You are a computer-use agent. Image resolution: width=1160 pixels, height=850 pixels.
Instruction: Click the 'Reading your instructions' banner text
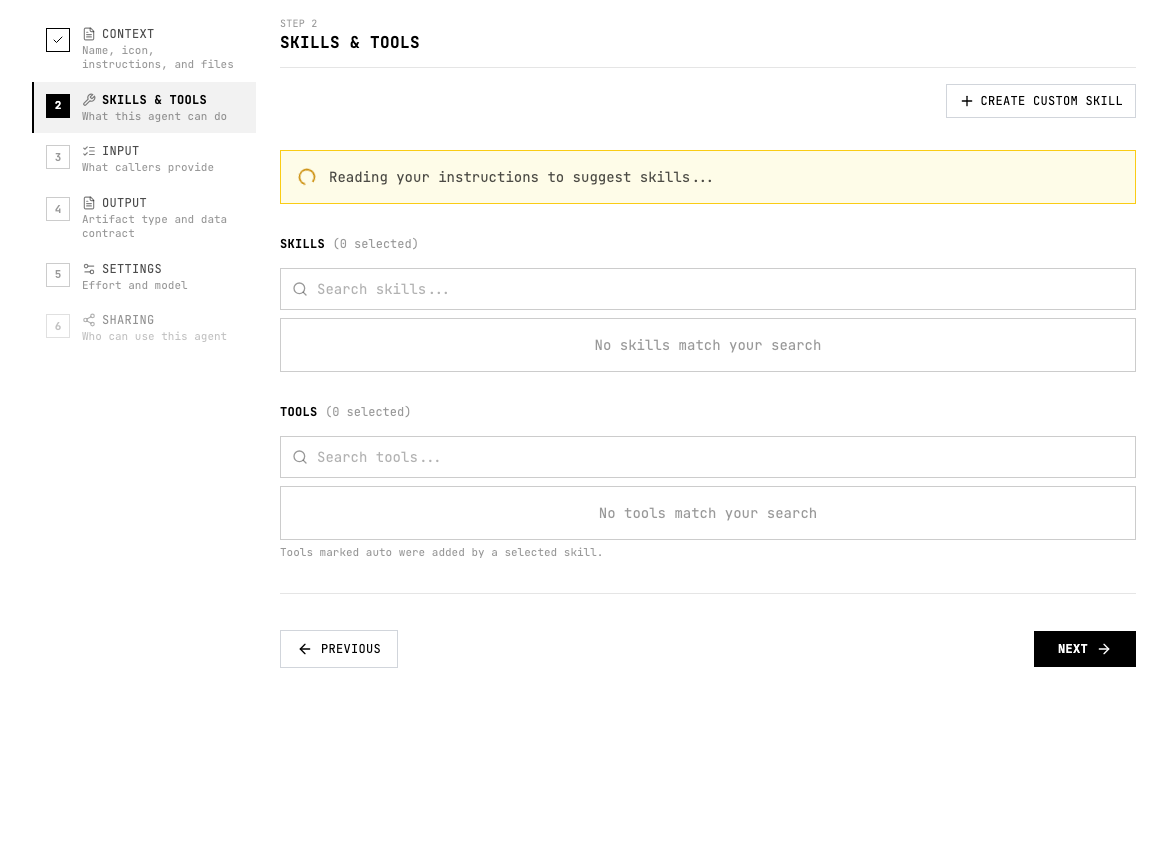[x=521, y=177]
